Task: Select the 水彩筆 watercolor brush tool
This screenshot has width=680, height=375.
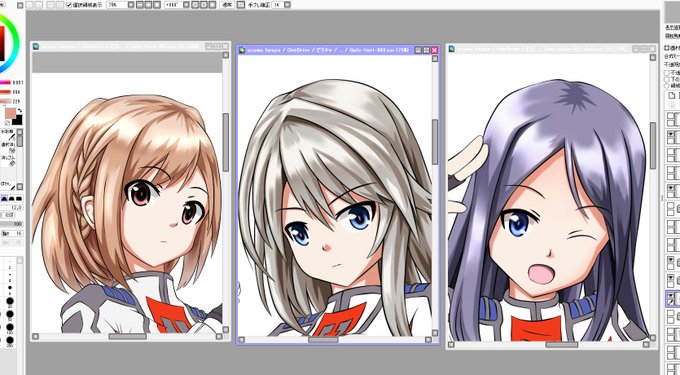Action: click(x=8, y=134)
